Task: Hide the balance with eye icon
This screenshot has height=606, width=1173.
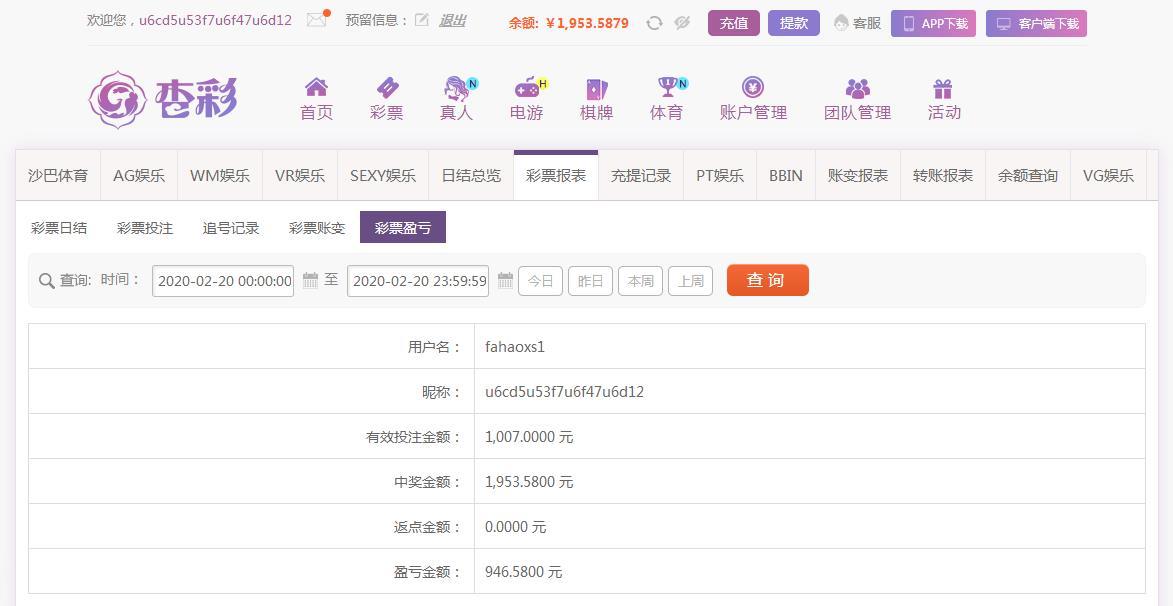Action: (x=682, y=23)
